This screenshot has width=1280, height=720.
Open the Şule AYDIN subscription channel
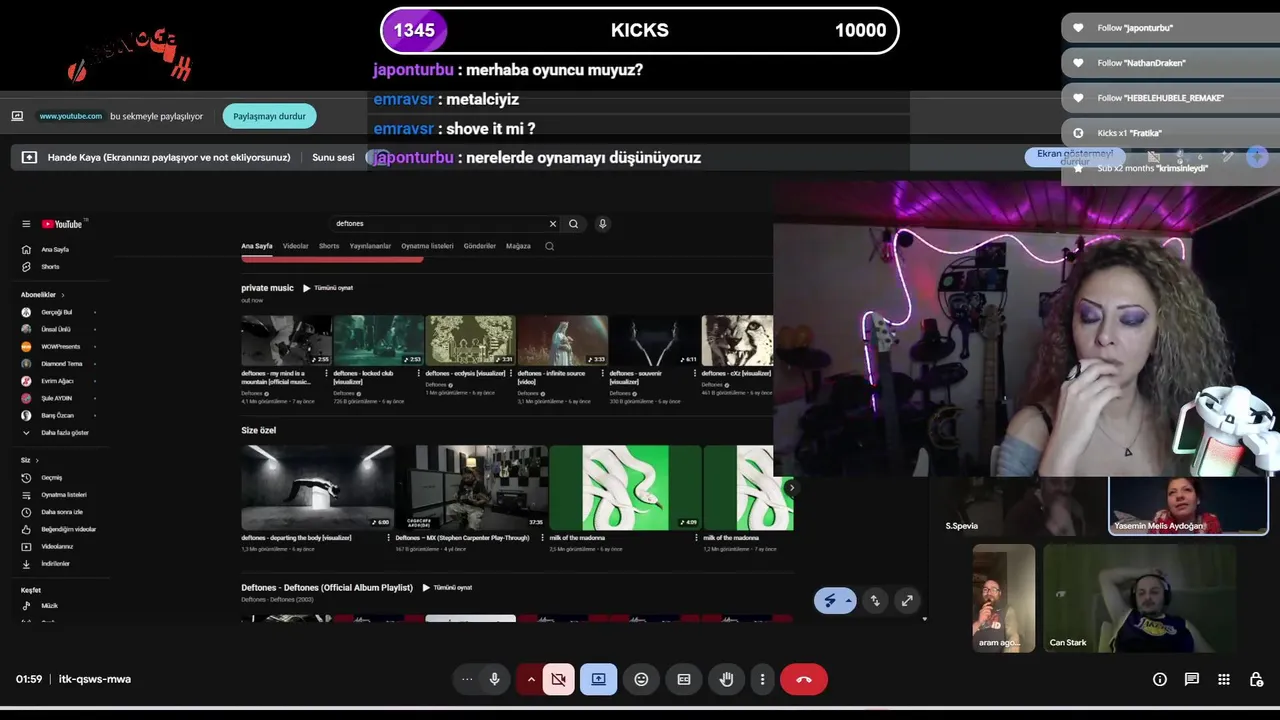tap(57, 398)
